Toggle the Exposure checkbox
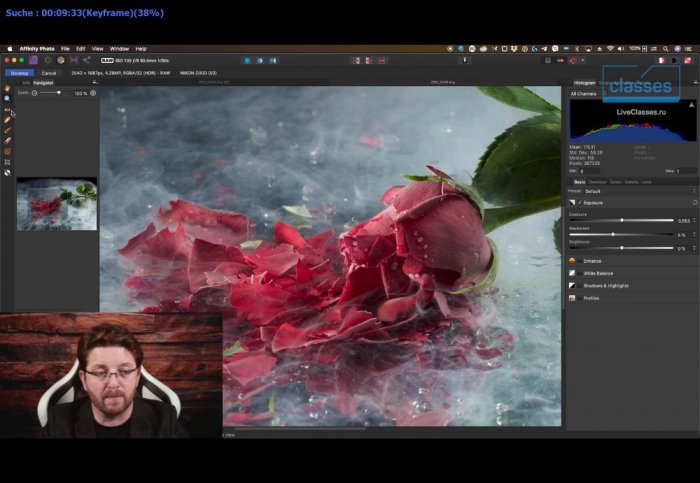Image resolution: width=700 pixels, height=483 pixels. tap(580, 202)
